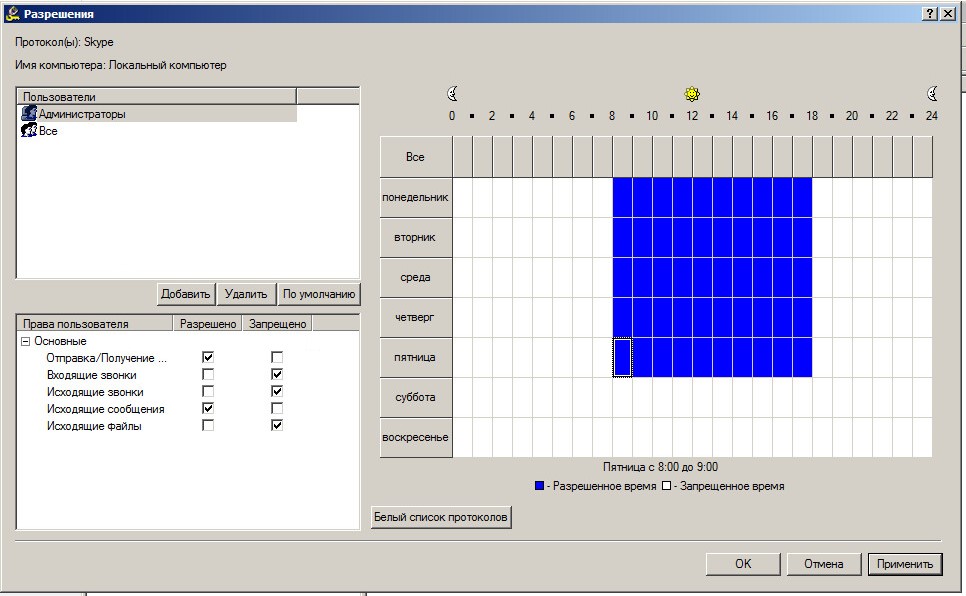Screen dimensions: 966x596
Task: Check Разрешено for Входящие звонки
Action: point(208,375)
